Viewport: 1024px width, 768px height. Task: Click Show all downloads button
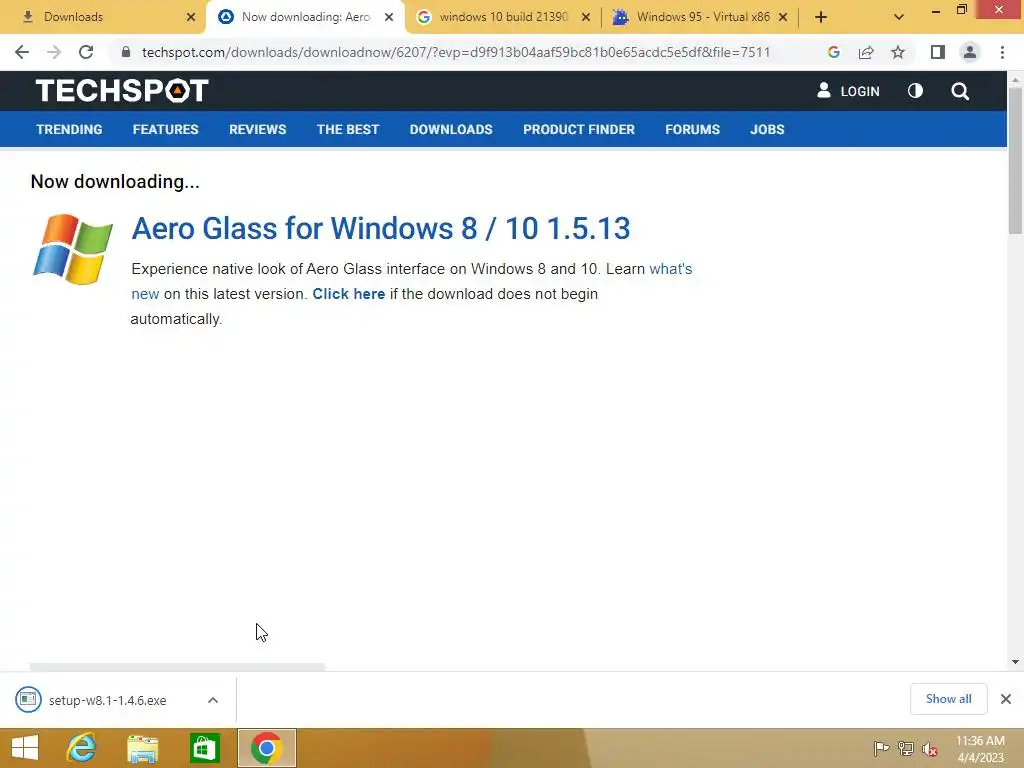pyautogui.click(x=948, y=699)
